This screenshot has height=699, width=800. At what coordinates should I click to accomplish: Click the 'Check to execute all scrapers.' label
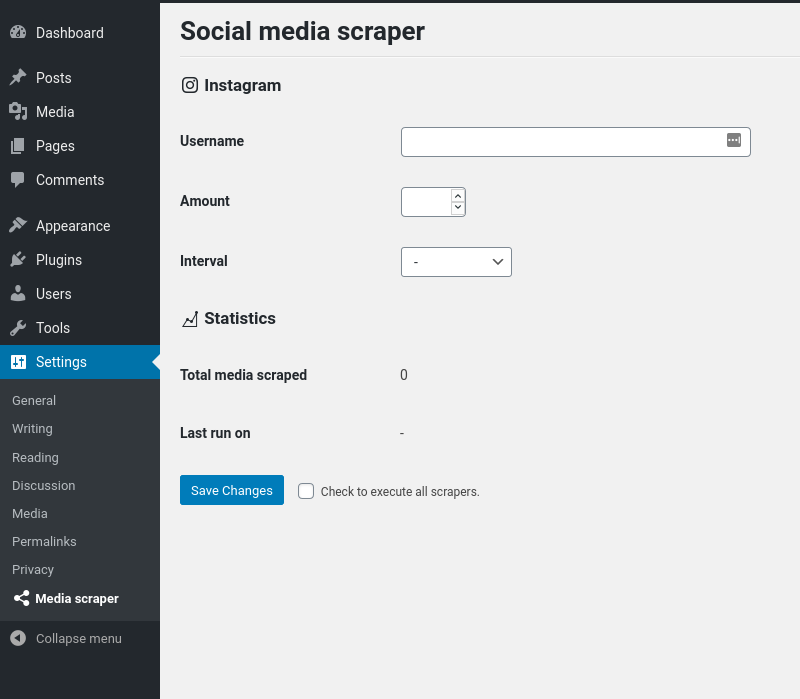(x=400, y=492)
